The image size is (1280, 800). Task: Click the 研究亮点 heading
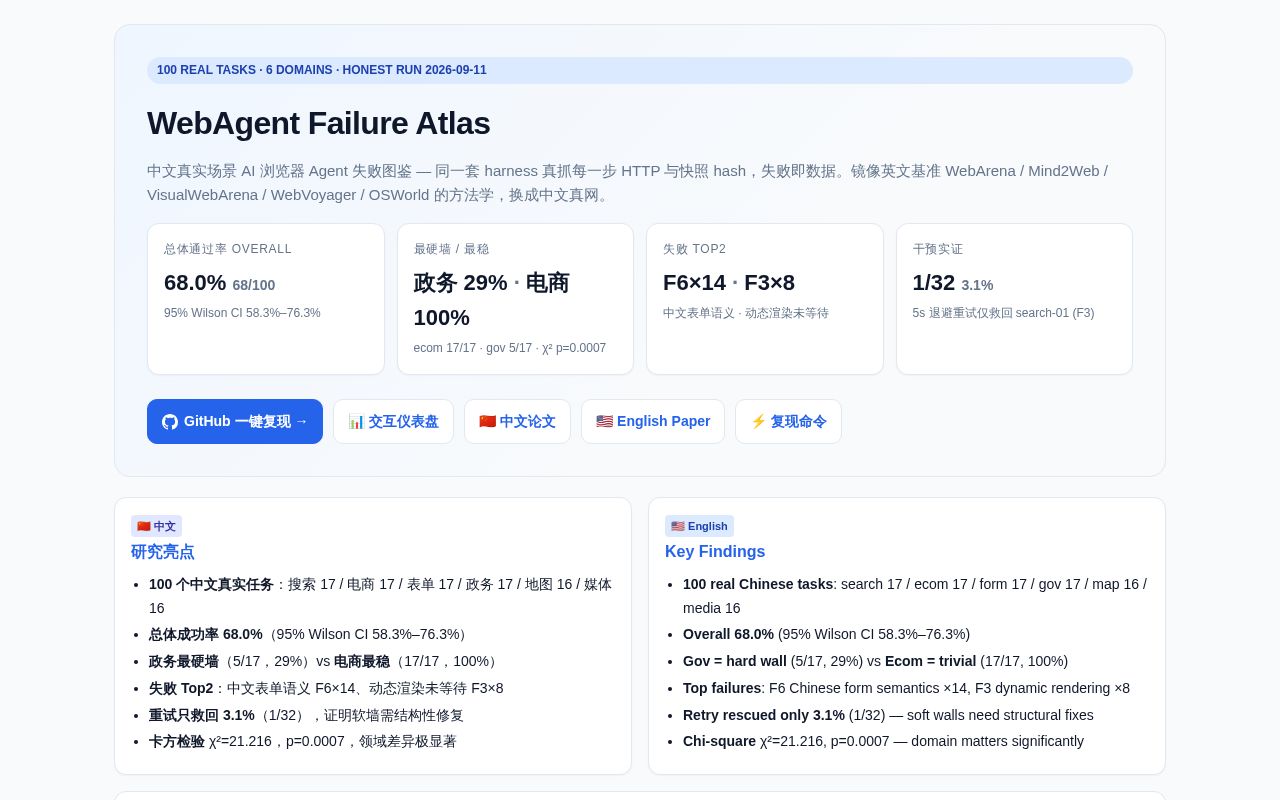tap(162, 552)
